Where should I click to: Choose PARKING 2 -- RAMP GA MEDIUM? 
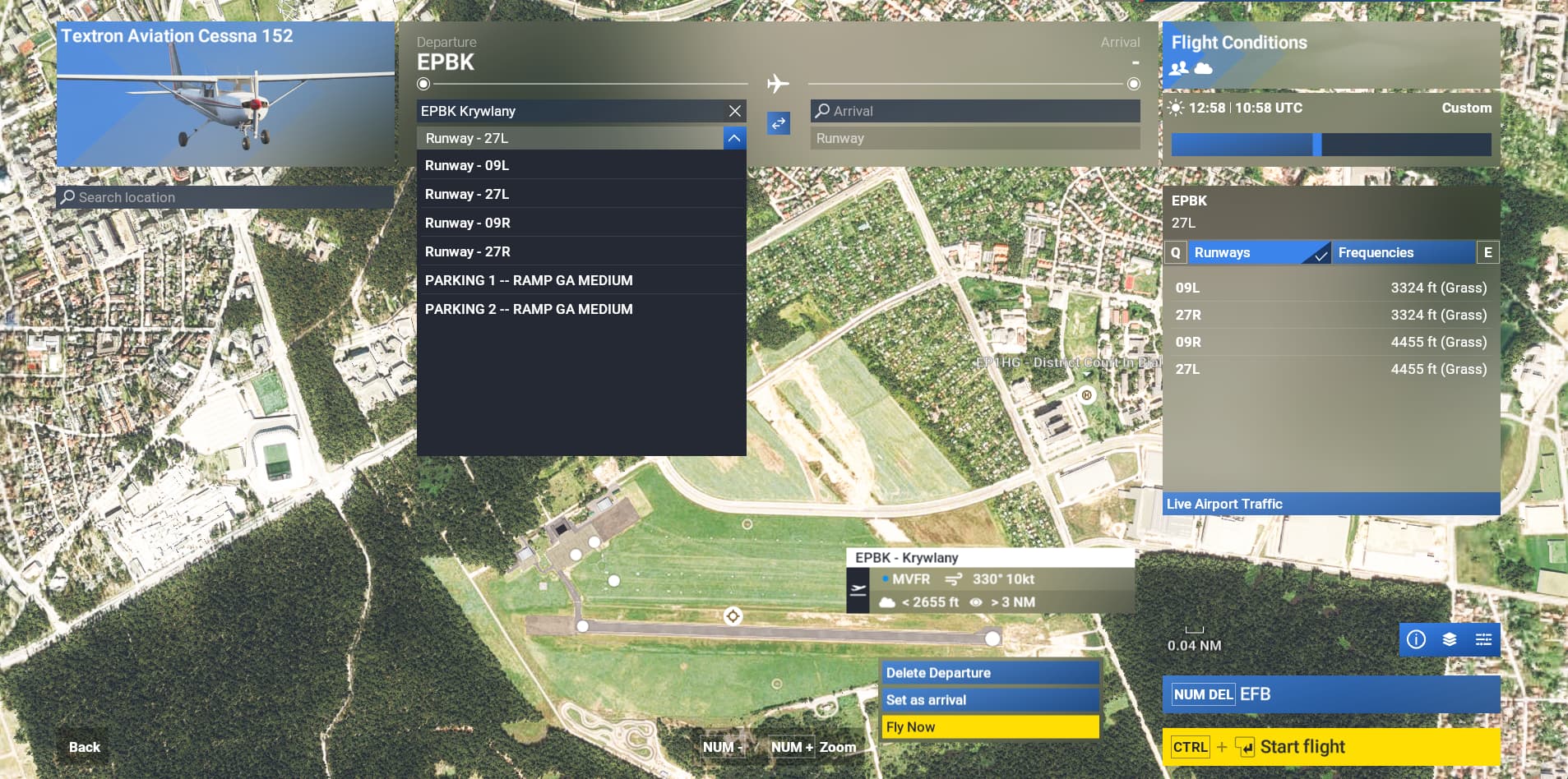click(581, 309)
